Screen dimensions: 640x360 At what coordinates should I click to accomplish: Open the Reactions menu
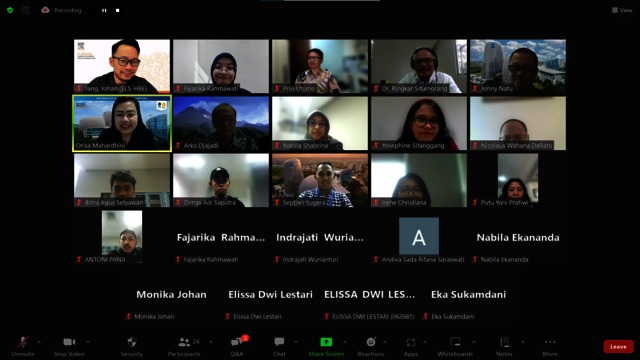[x=371, y=342]
